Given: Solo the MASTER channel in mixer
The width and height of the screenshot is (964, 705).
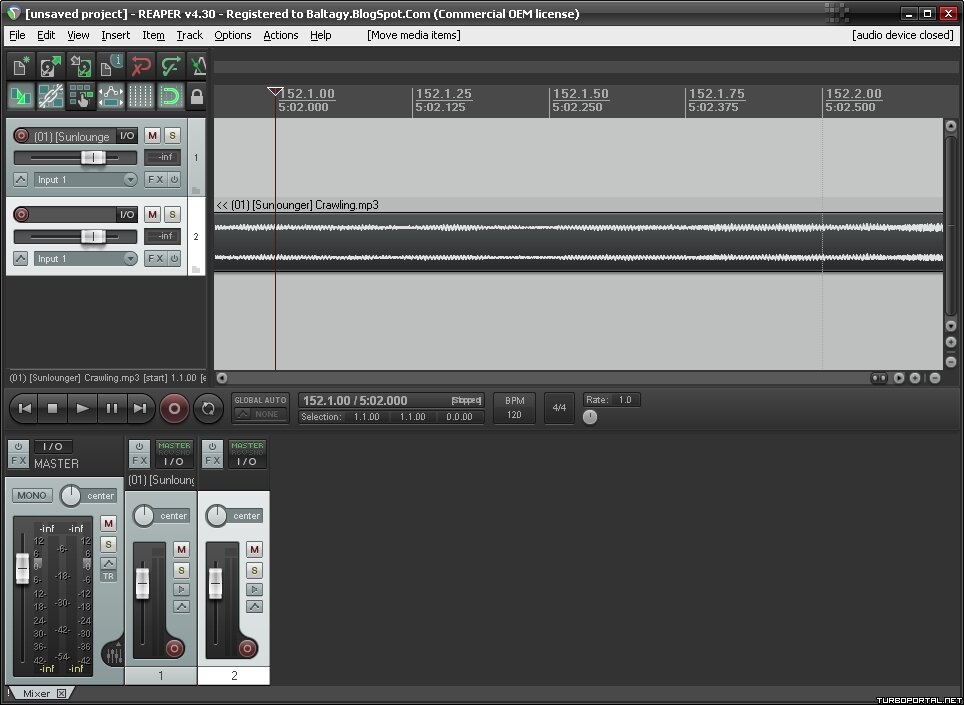Looking at the screenshot, I should tap(108, 545).
